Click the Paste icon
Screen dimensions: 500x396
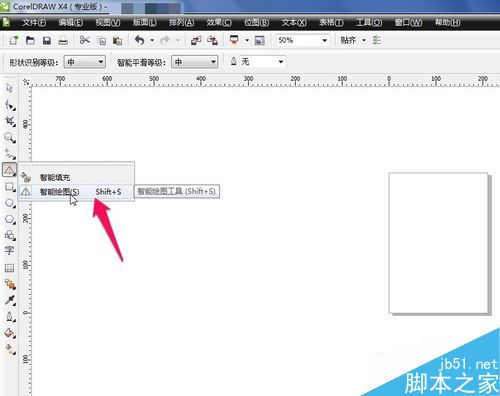[117, 41]
